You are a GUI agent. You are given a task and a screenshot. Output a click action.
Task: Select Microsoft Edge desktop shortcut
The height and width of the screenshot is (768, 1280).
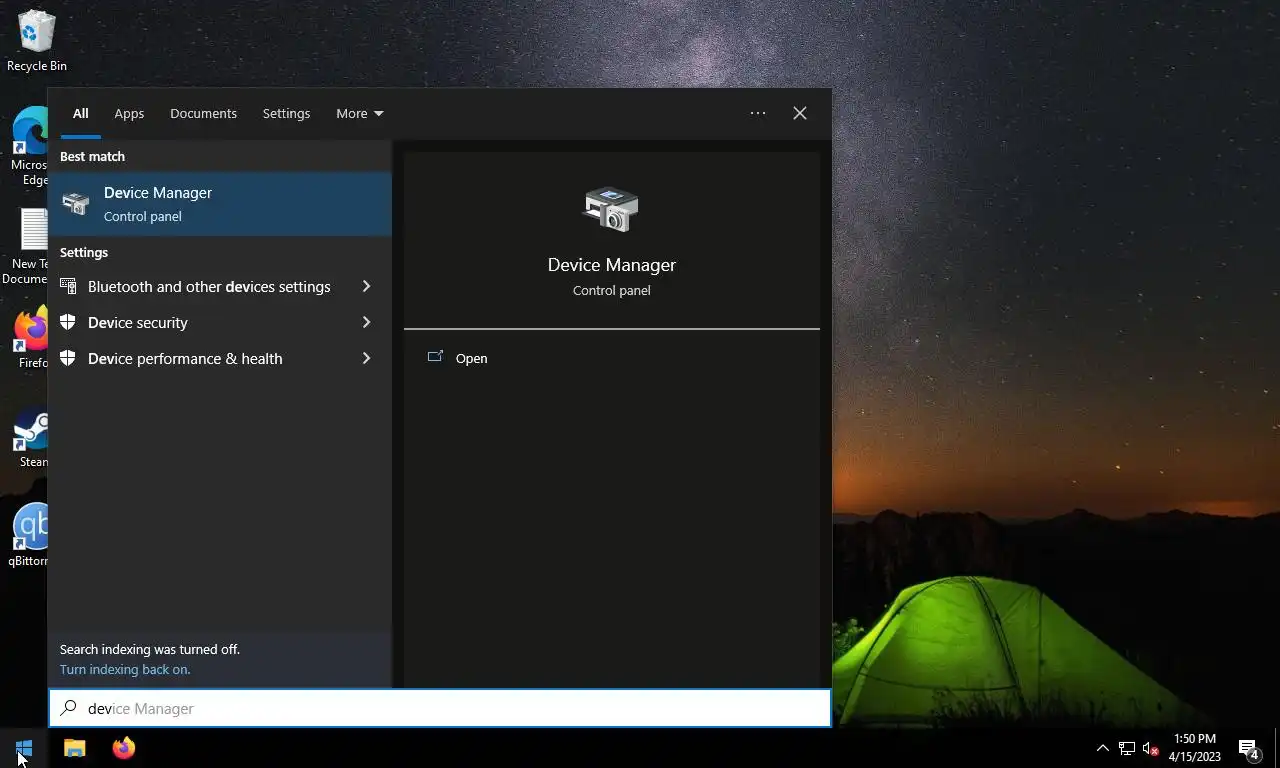pyautogui.click(x=30, y=146)
